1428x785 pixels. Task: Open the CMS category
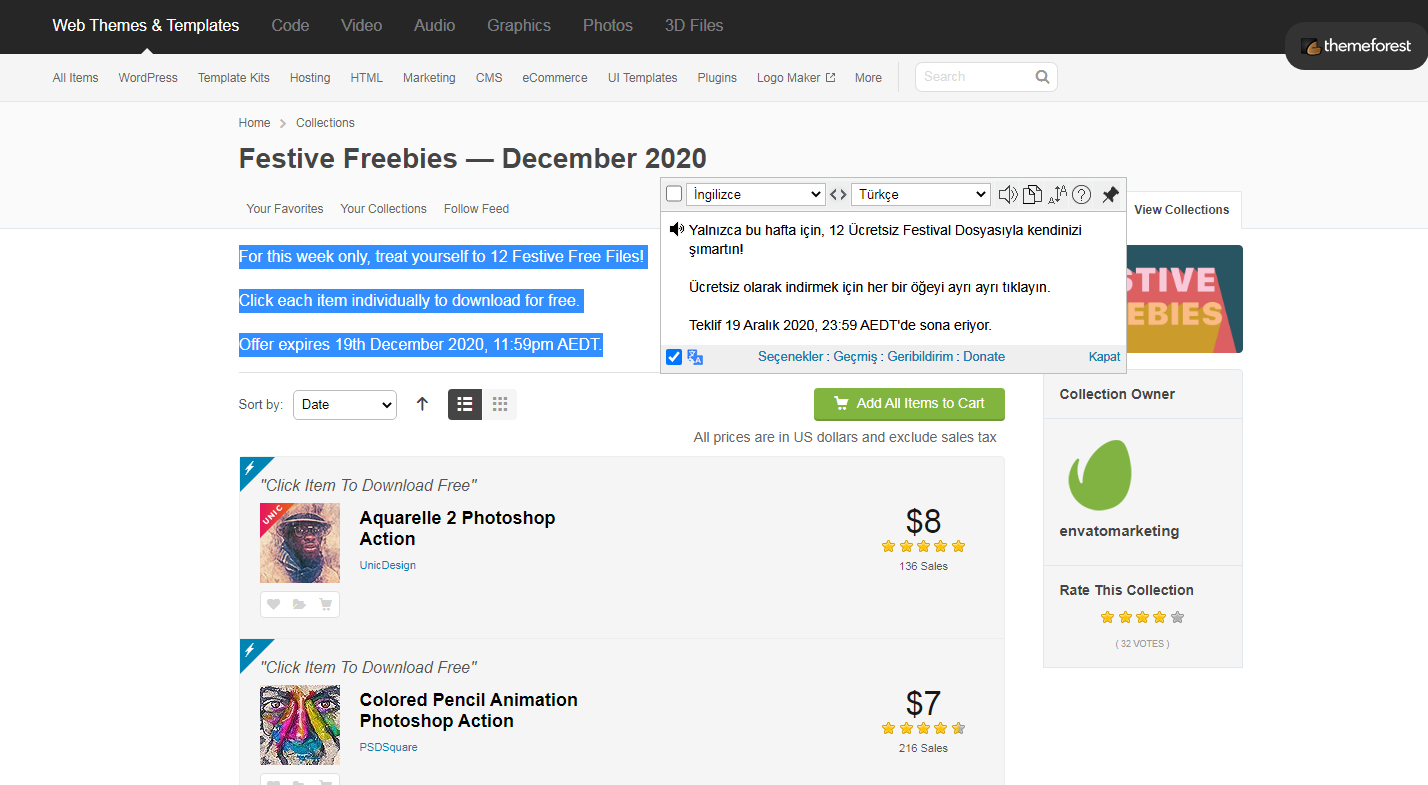click(489, 78)
